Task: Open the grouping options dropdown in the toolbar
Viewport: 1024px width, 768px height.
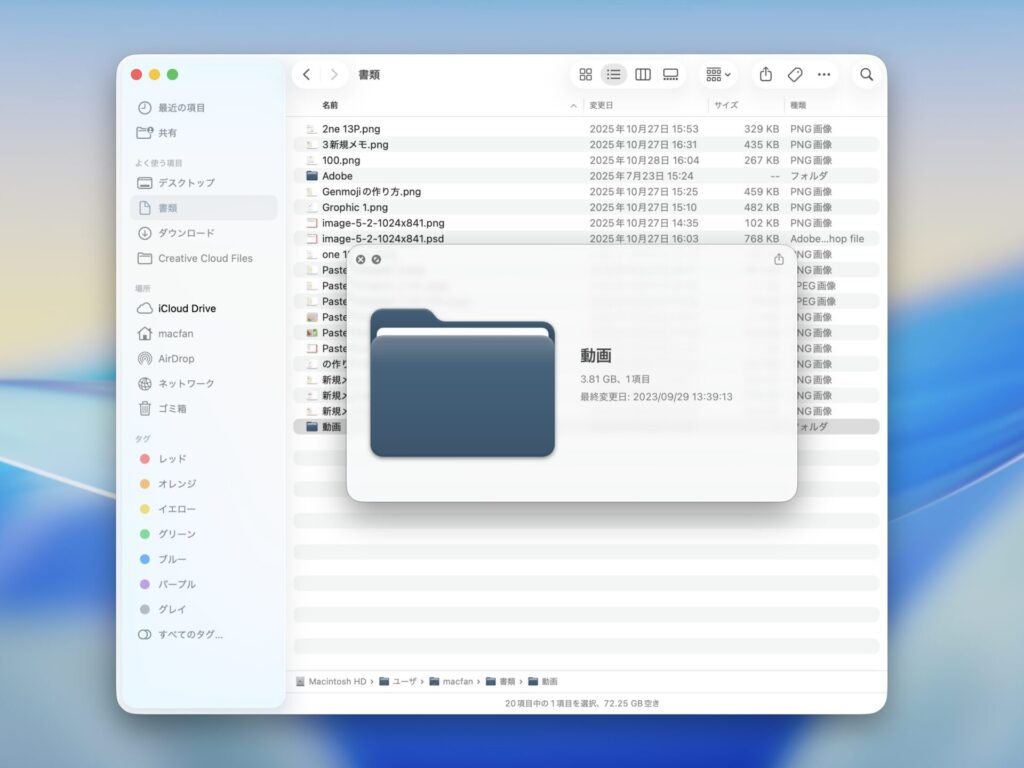Action: pyautogui.click(x=716, y=74)
